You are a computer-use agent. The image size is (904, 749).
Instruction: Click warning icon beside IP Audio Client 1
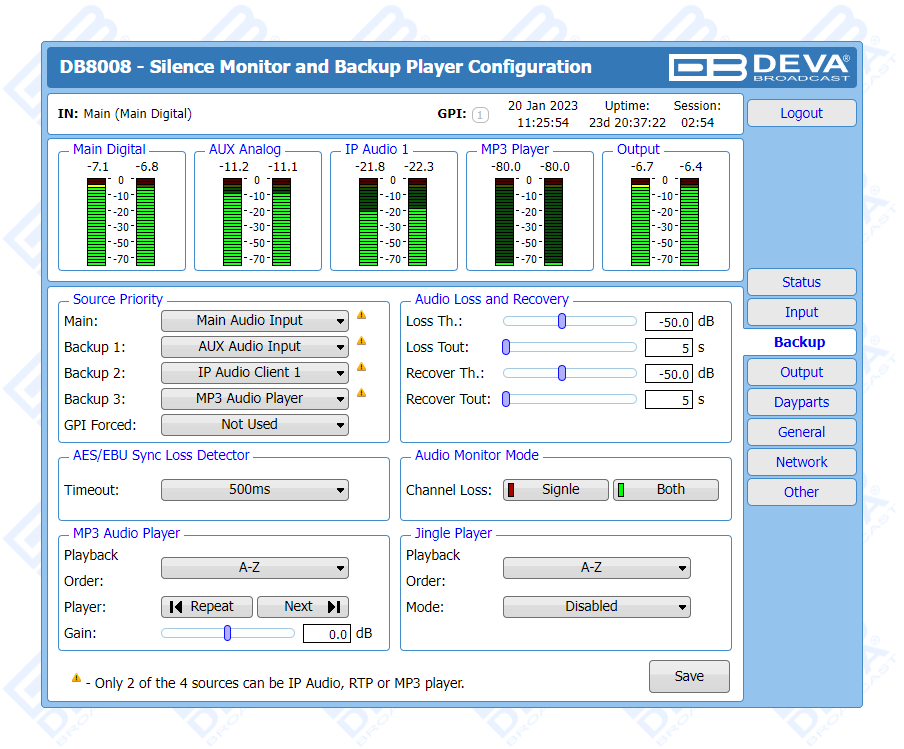point(361,367)
